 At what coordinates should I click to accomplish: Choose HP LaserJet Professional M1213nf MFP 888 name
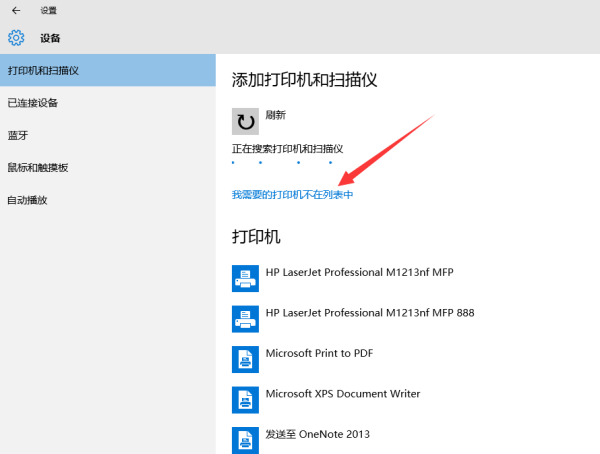click(370, 312)
